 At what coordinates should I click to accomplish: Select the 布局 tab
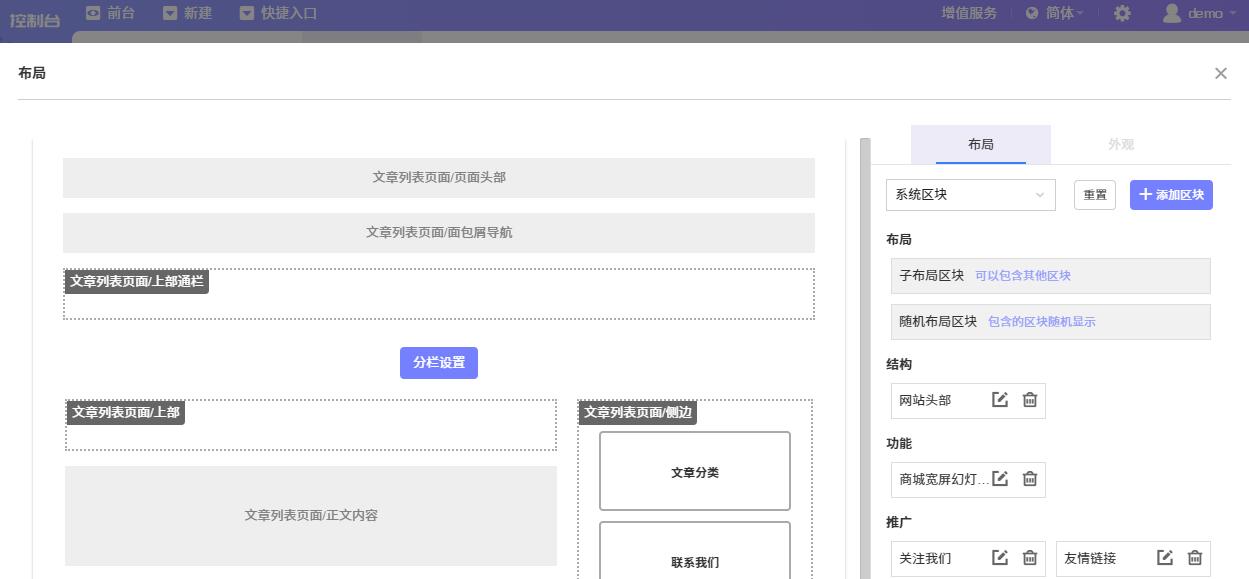click(x=980, y=145)
